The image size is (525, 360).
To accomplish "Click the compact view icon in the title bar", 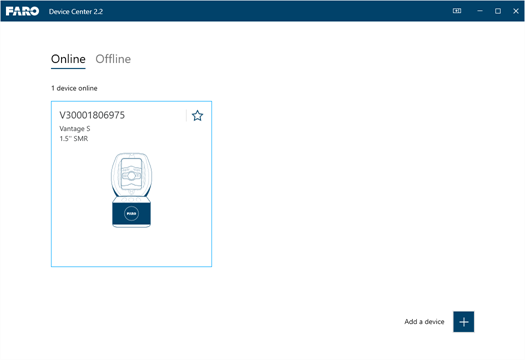I will (457, 11).
